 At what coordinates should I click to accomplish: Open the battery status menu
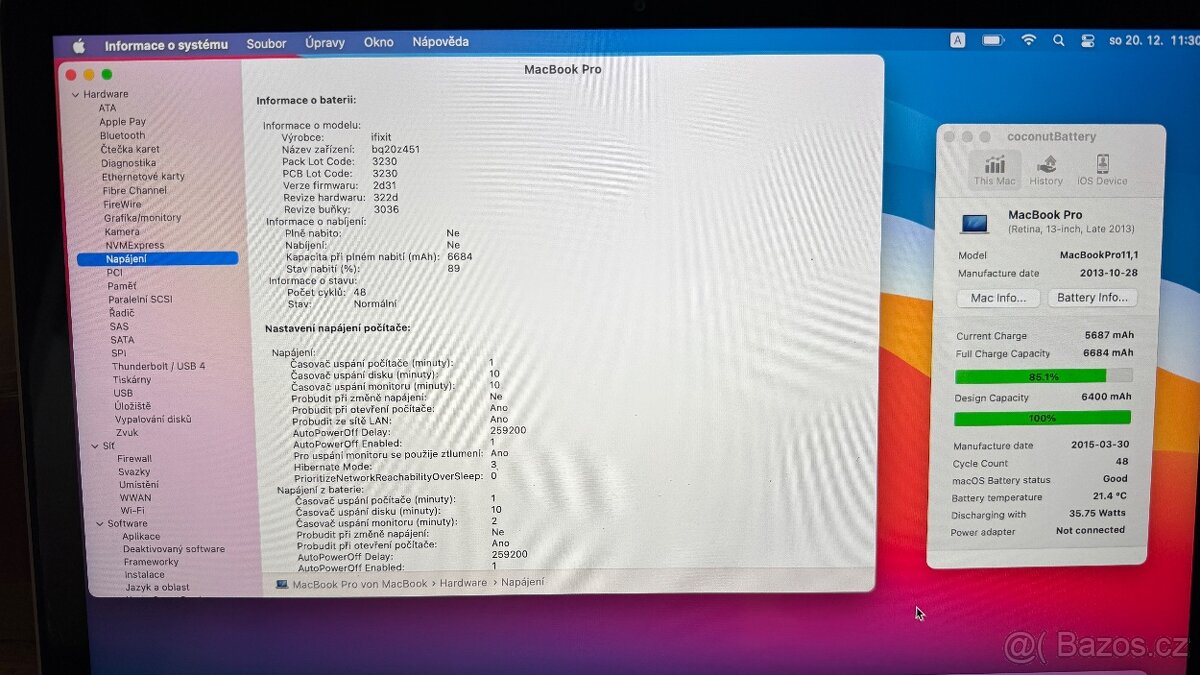(x=991, y=41)
